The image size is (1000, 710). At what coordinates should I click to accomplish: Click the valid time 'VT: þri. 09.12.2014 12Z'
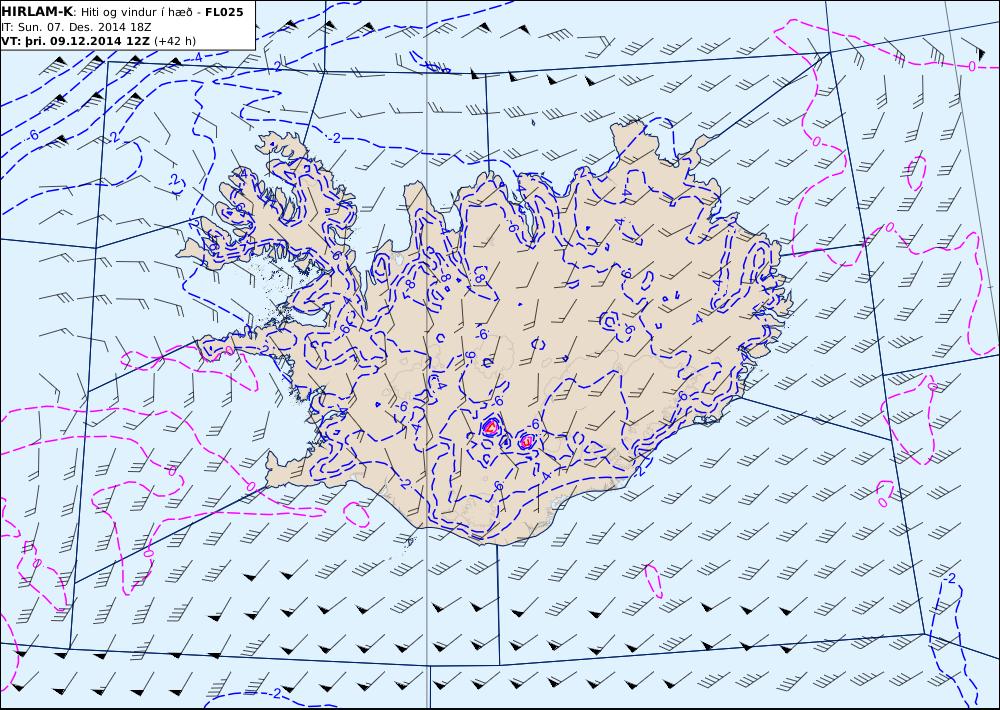click(76, 41)
